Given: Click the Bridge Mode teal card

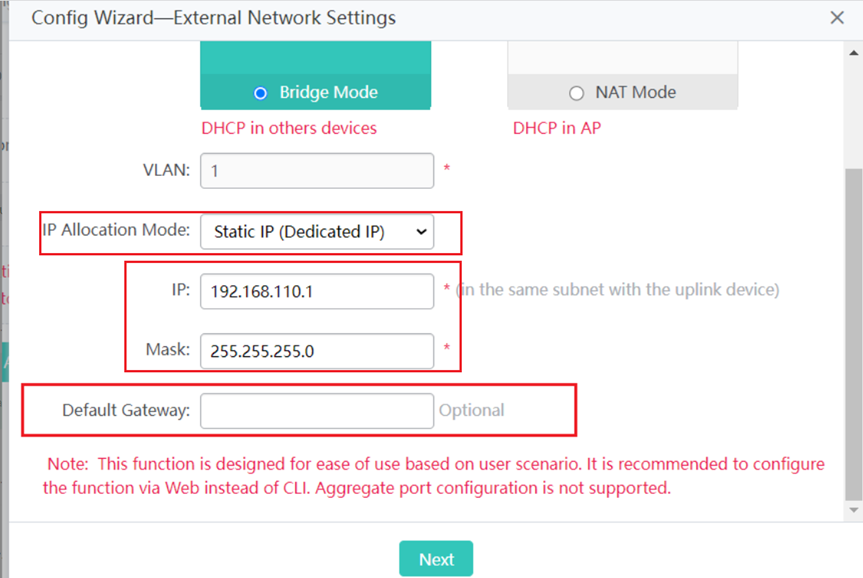Looking at the screenshot, I should 315,75.
